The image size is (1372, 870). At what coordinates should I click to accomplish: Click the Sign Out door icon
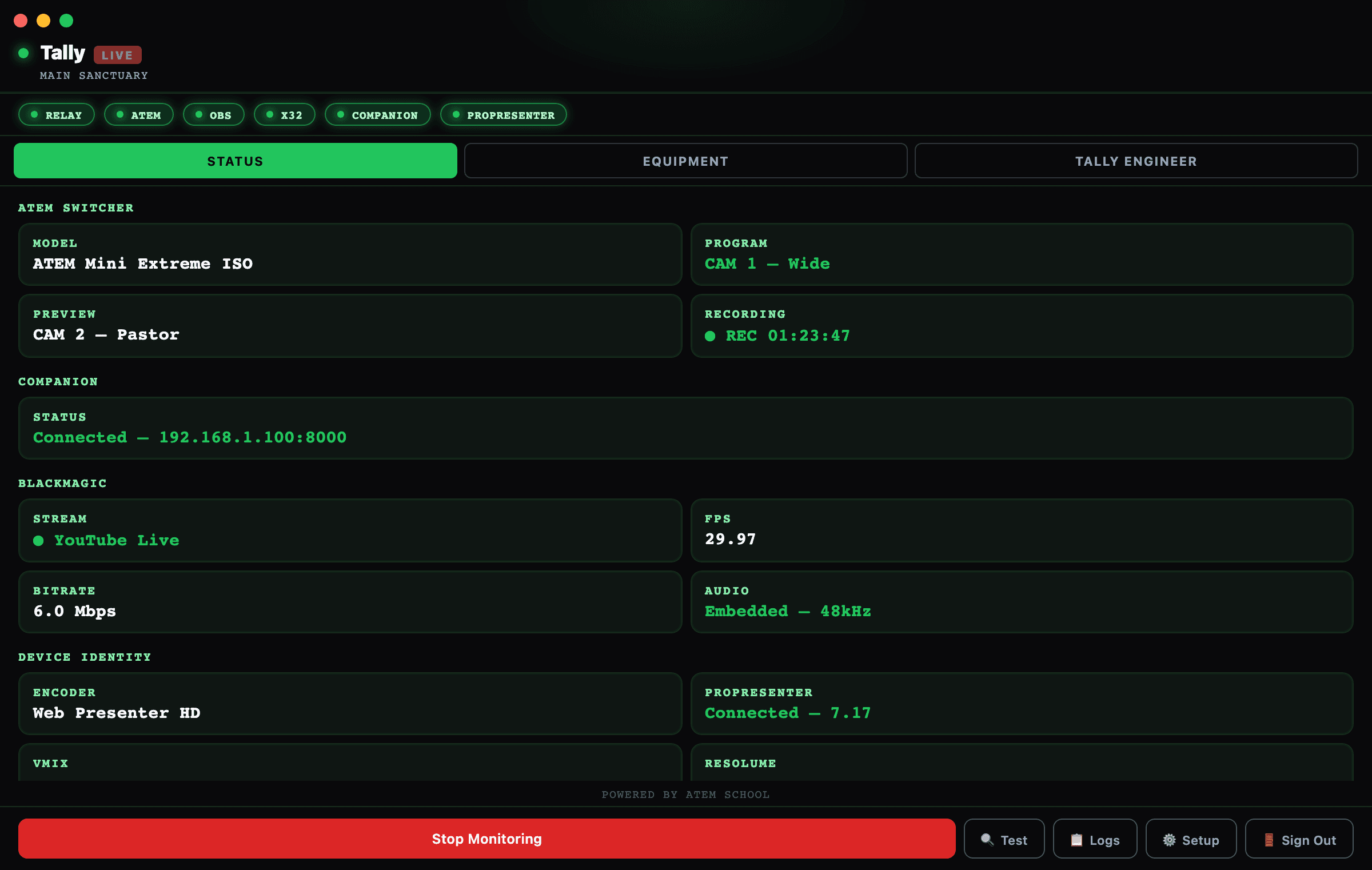click(1269, 839)
